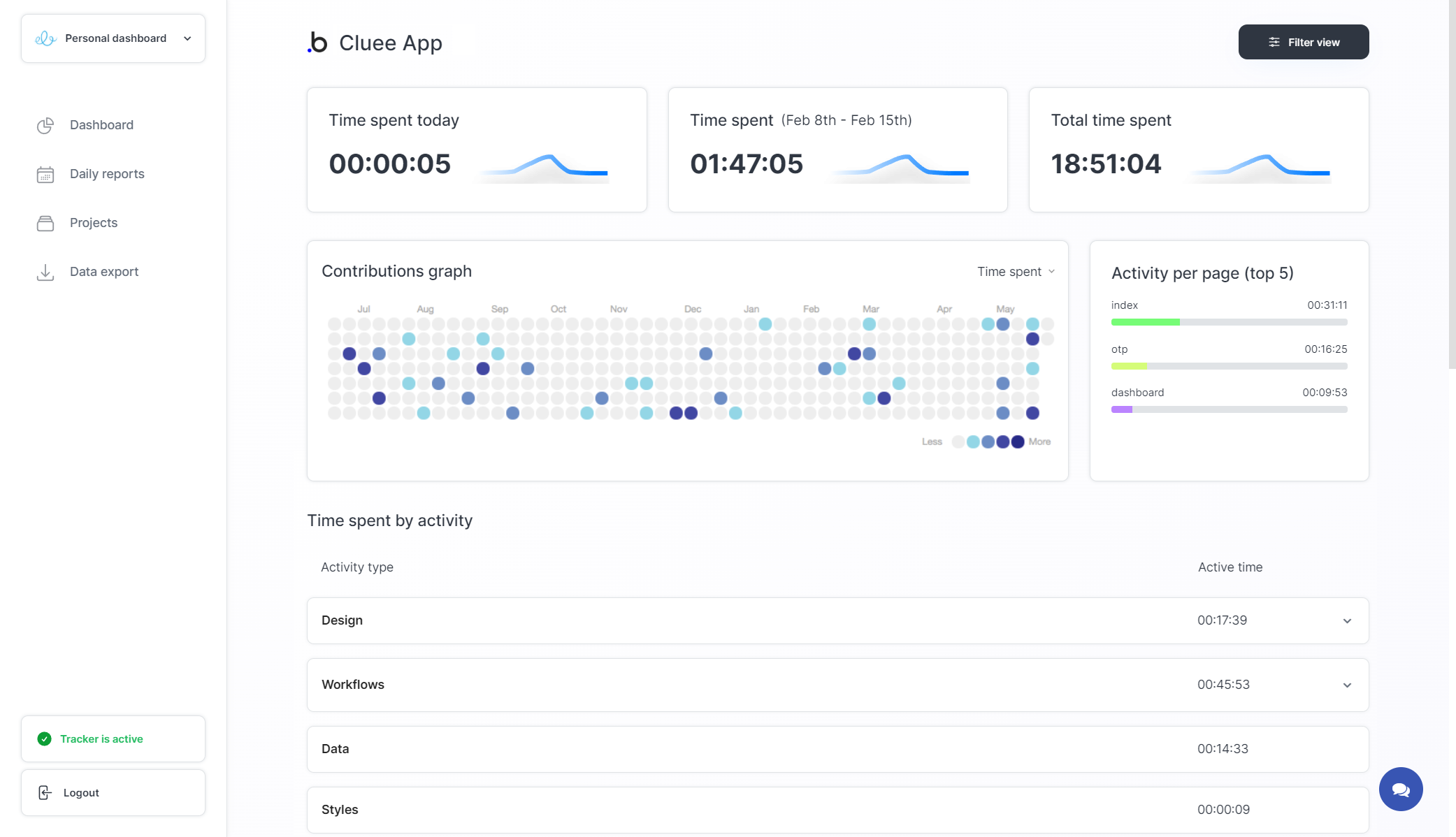The height and width of the screenshot is (837, 1456).
Task: Click the Daily reports calendar icon
Action: point(45,174)
